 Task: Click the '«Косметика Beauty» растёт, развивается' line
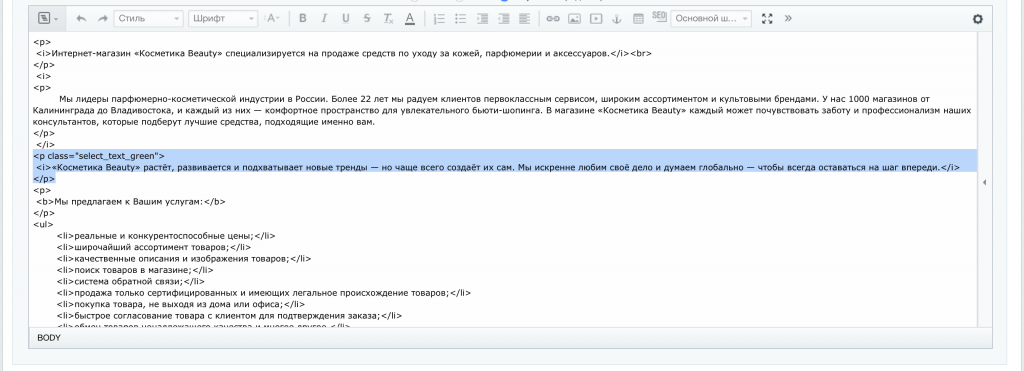498,167
